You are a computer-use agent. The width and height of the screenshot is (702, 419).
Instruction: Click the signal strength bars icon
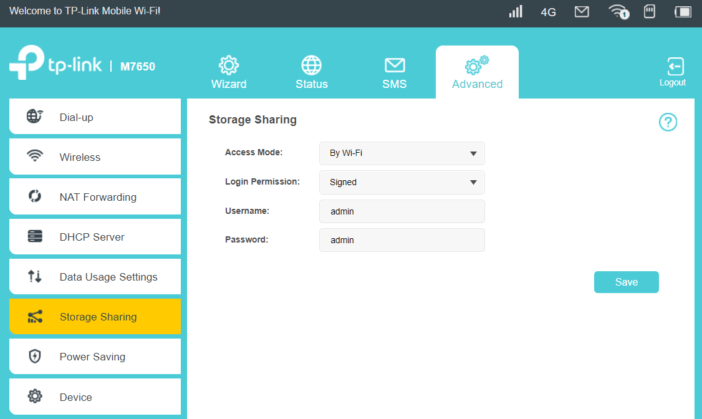[x=516, y=12]
